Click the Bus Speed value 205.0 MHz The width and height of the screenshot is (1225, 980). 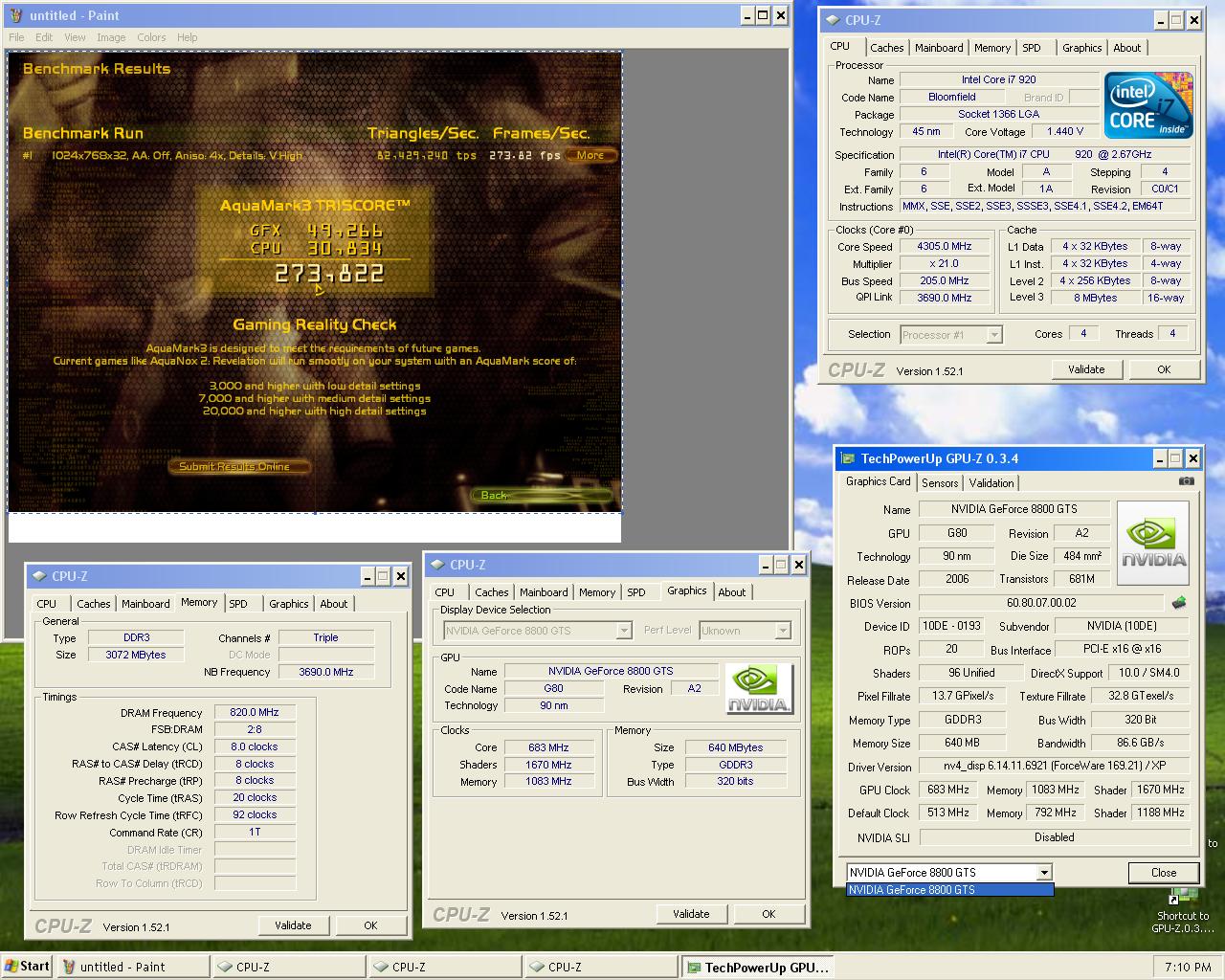pyautogui.click(x=945, y=281)
